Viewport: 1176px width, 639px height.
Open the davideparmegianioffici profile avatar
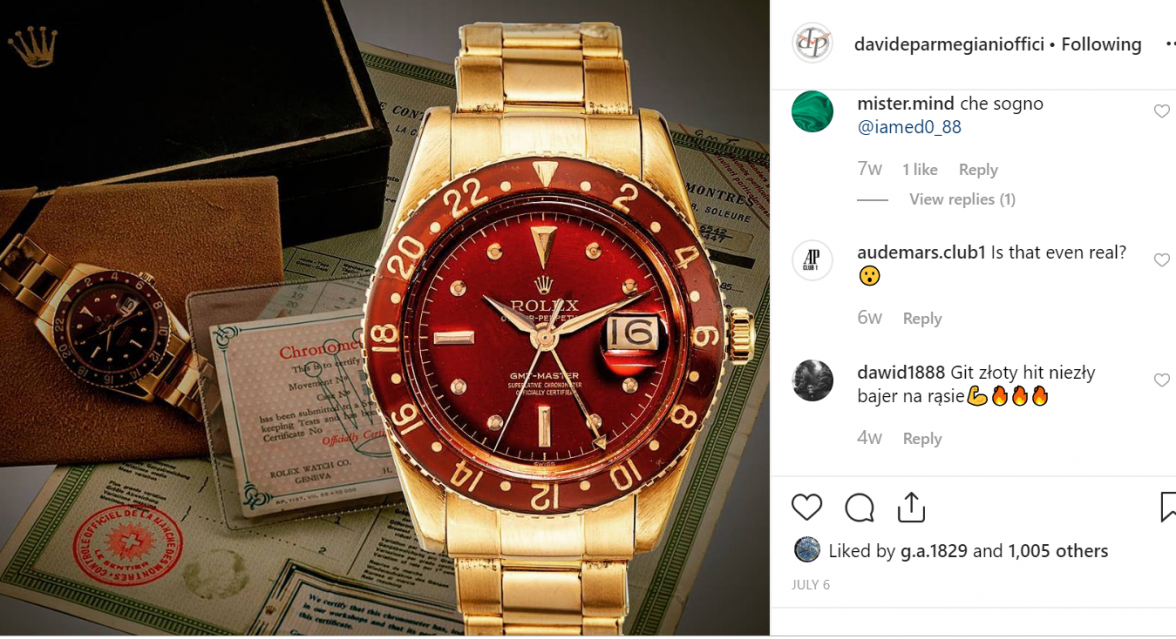click(812, 43)
